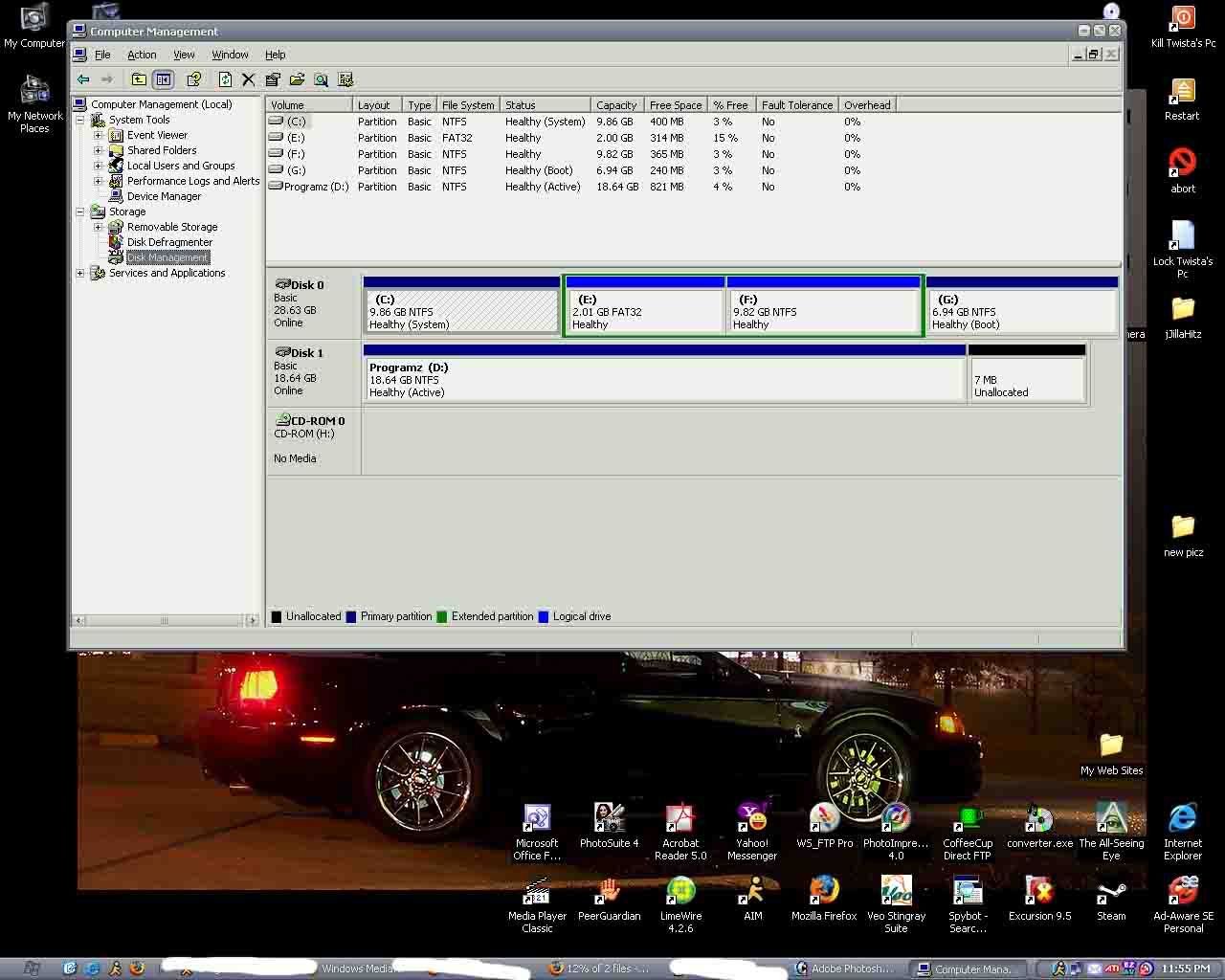Open Disk Defragmenter in the tree
Viewport: 1225px width, 980px height.
(169, 242)
